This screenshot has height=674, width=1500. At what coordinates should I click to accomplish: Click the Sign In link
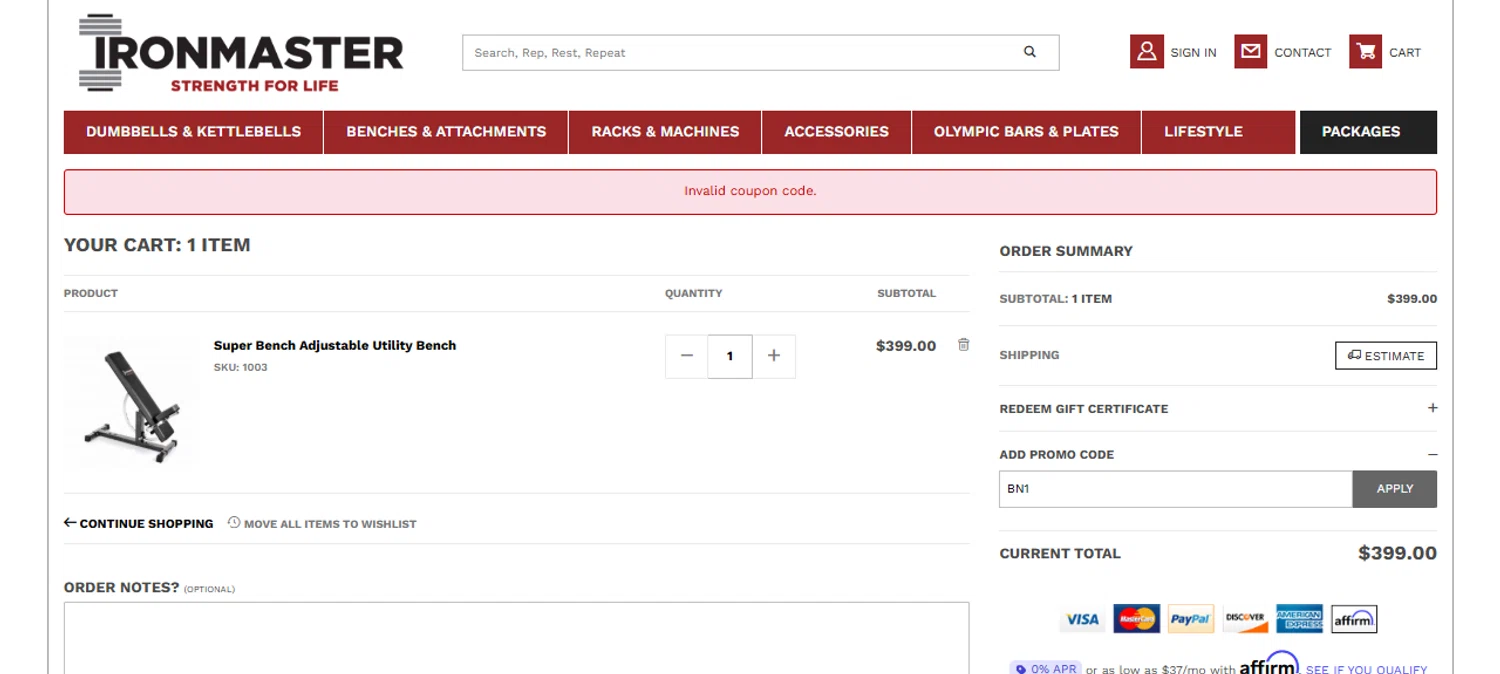[1193, 53]
